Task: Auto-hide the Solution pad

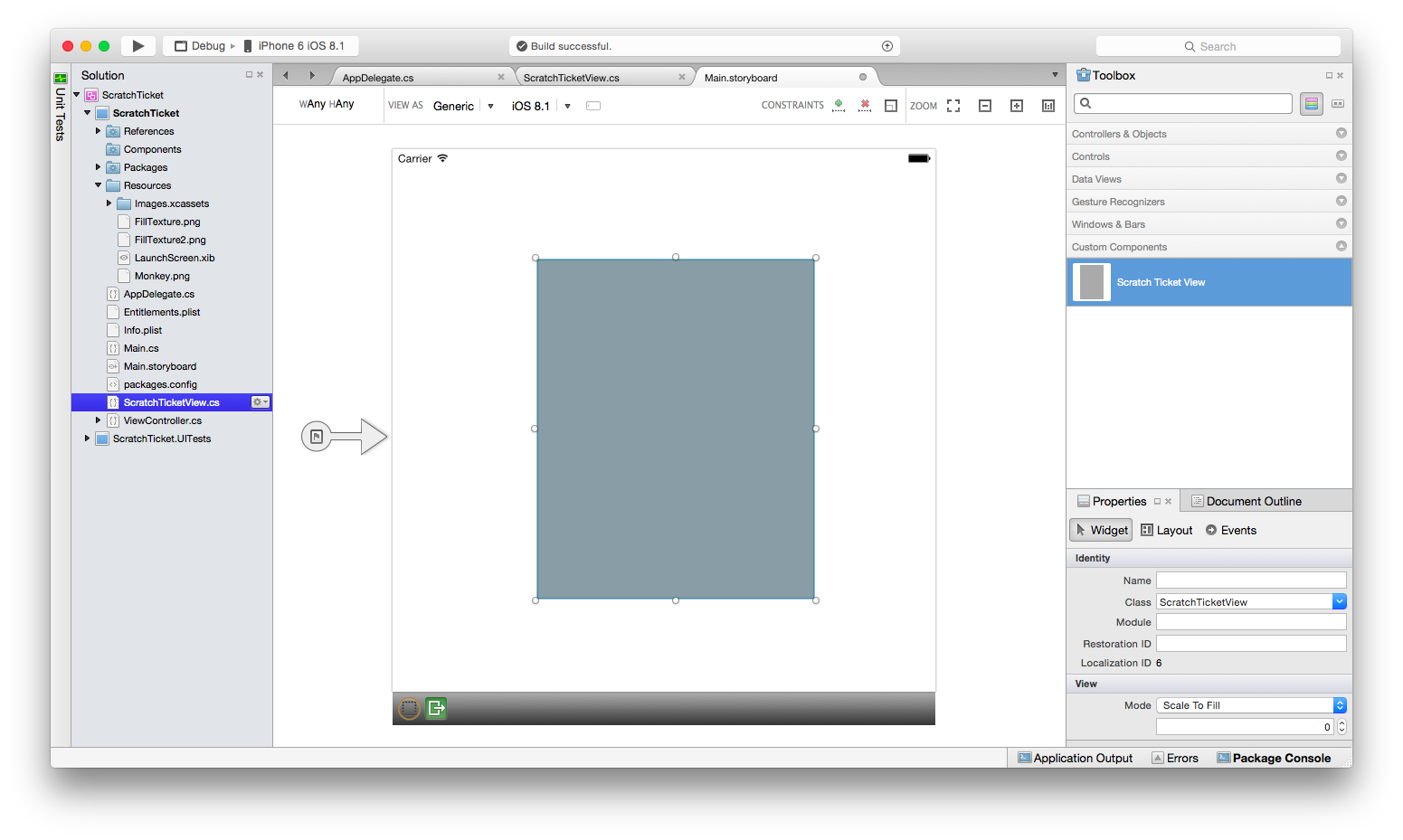Action: [249, 75]
